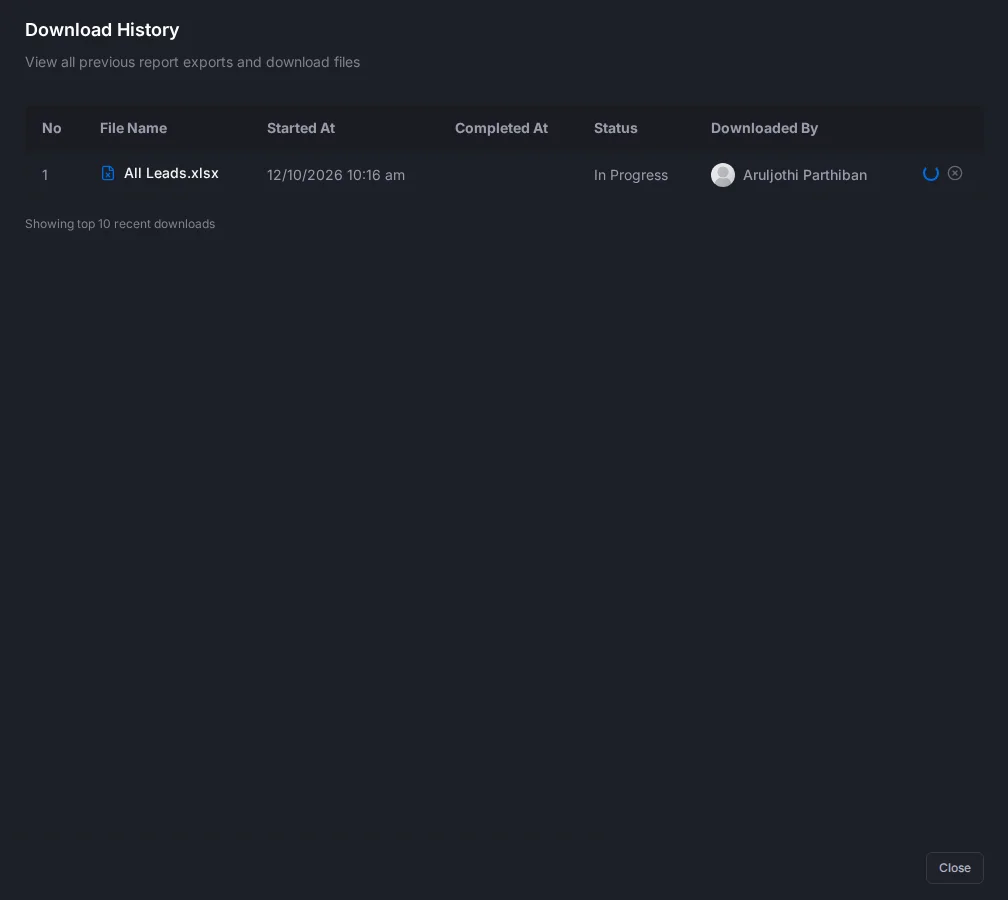The height and width of the screenshot is (900, 1008).
Task: Click the View all previous report exports subtitle
Action: (x=192, y=62)
